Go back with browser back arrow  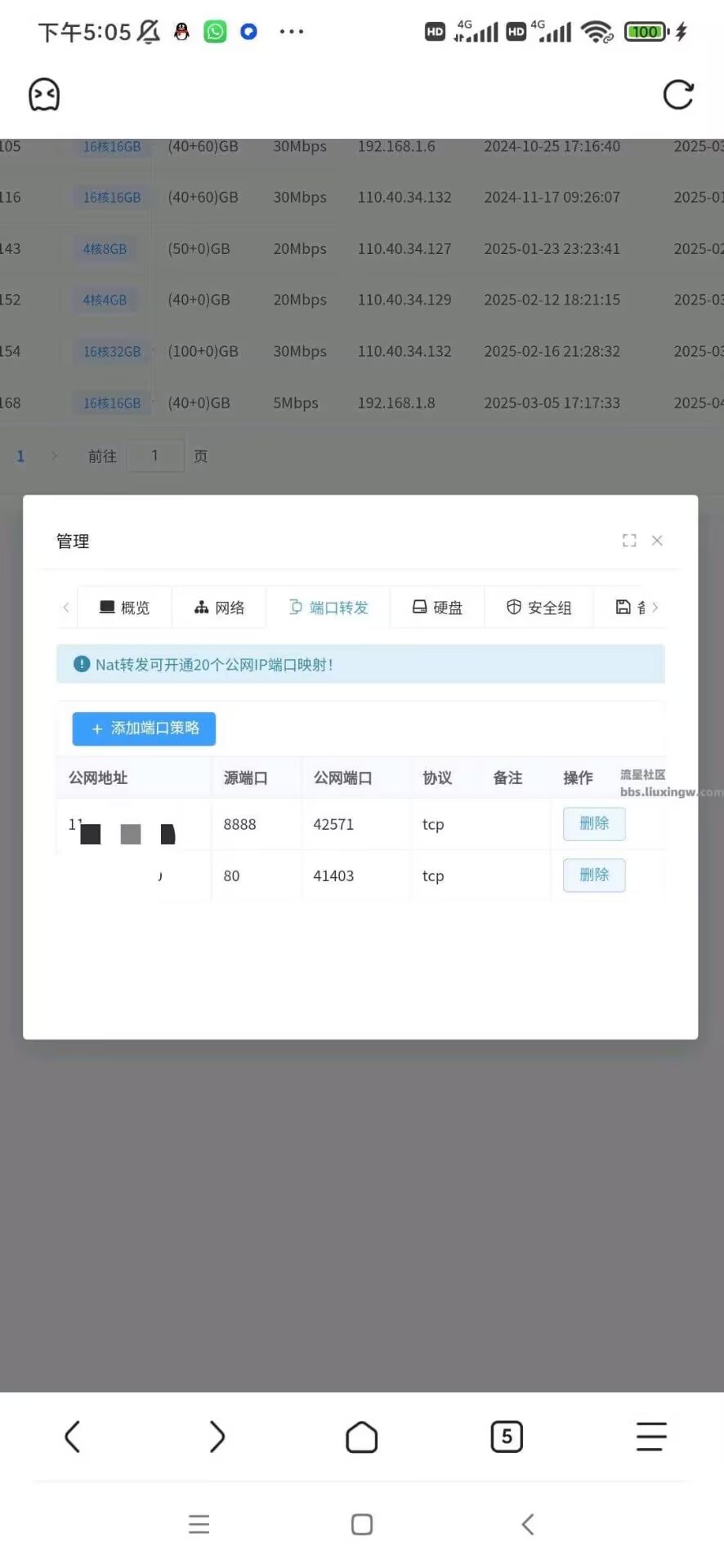[72, 1436]
